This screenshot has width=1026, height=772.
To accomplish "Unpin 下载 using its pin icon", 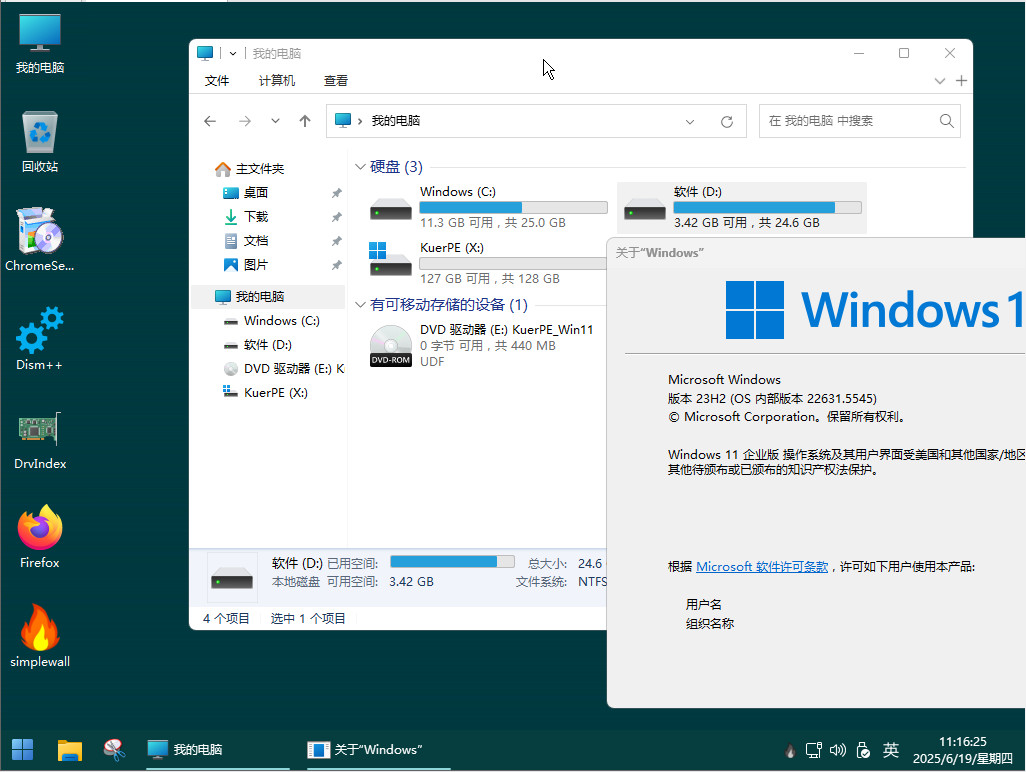I will click(x=336, y=217).
